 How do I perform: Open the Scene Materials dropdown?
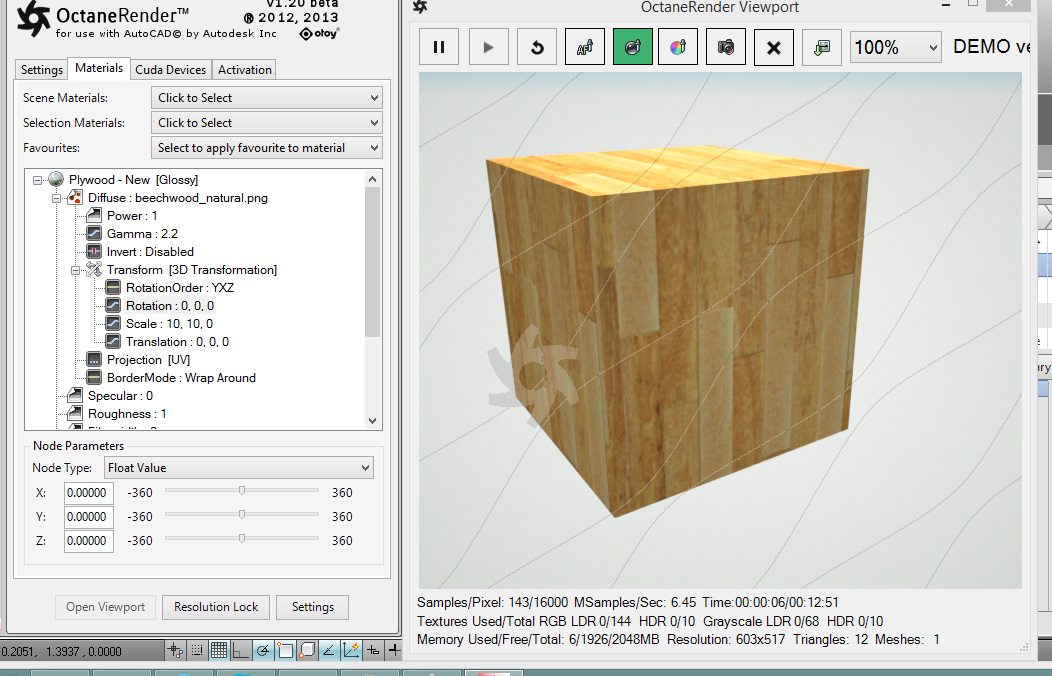[267, 98]
